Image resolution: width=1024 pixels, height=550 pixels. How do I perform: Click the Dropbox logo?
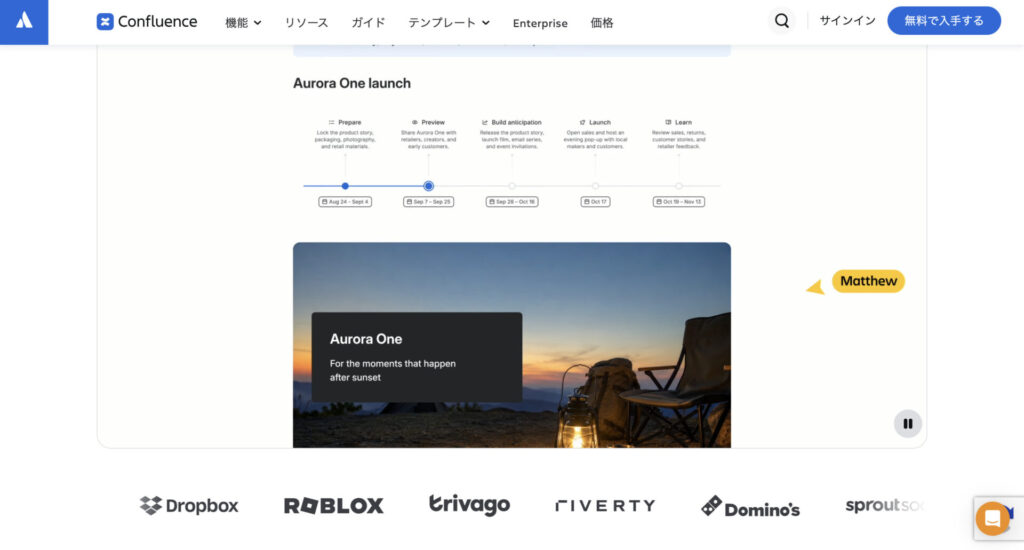(189, 506)
